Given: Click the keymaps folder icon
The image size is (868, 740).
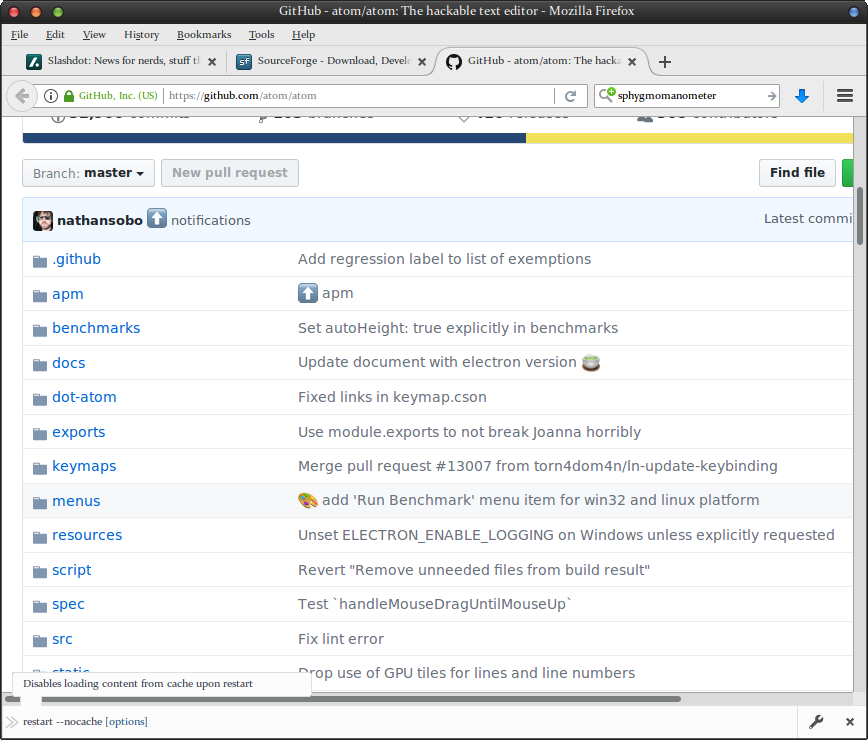Looking at the screenshot, I should pyautogui.click(x=39, y=468).
